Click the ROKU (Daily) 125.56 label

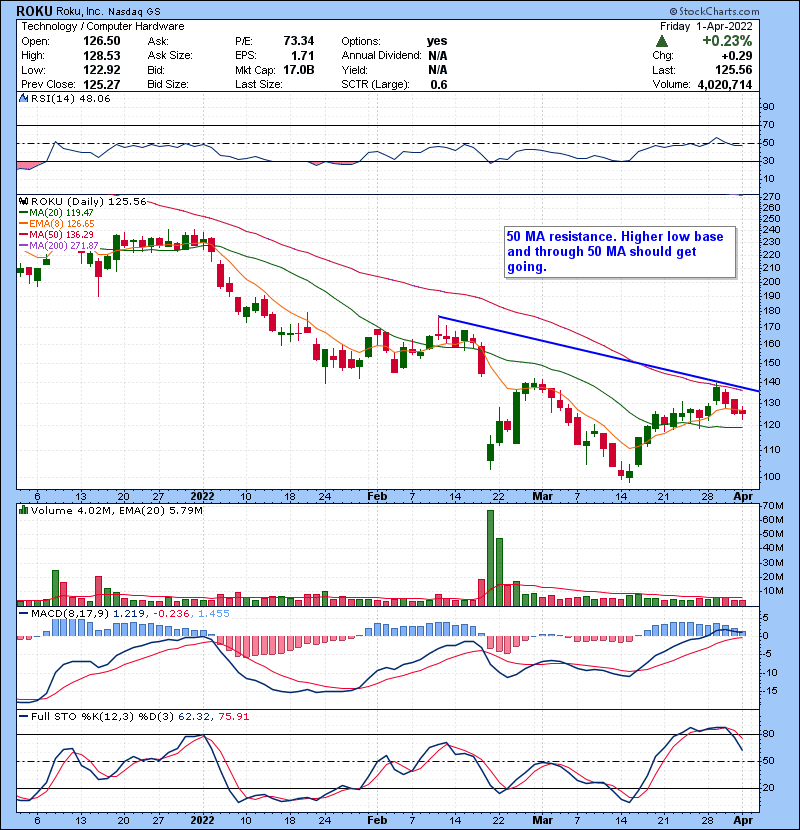(x=88, y=201)
